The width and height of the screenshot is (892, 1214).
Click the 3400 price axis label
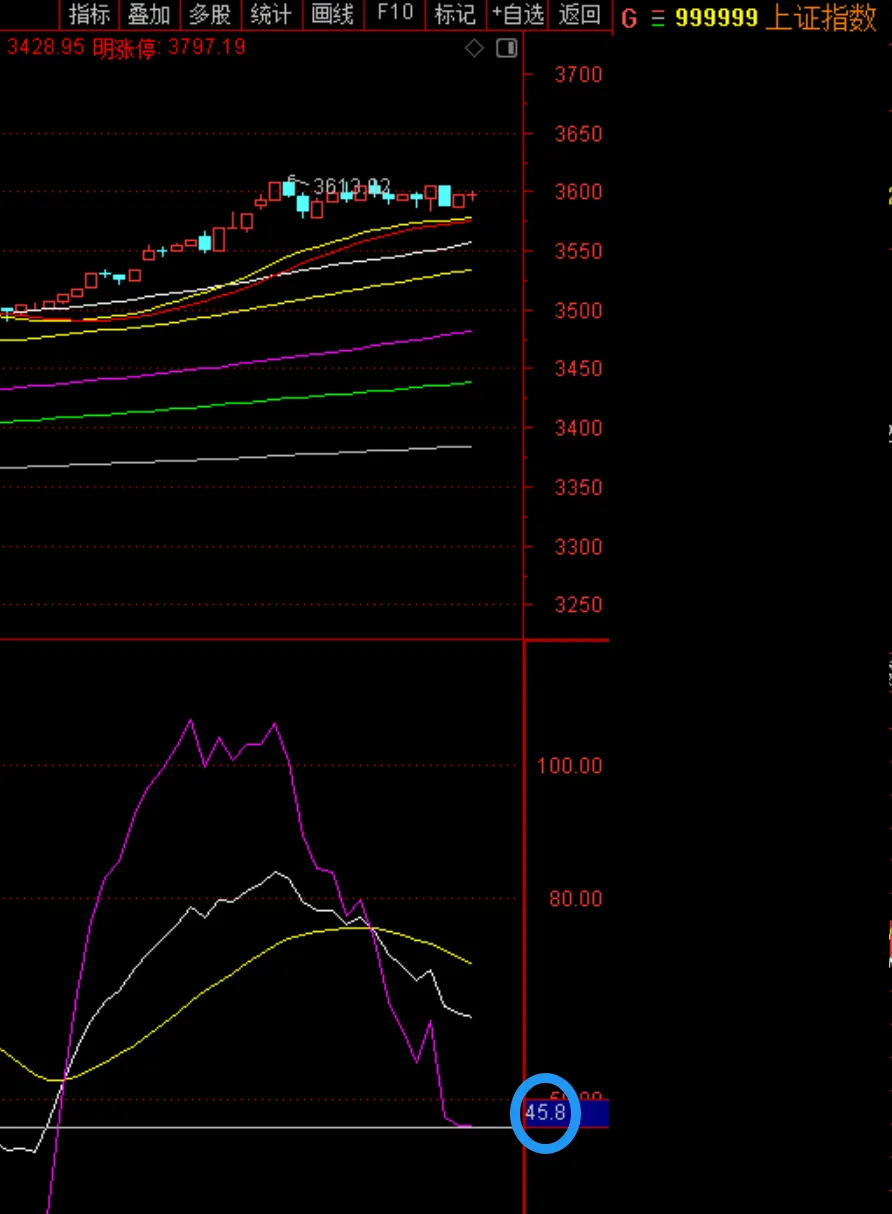(x=578, y=428)
